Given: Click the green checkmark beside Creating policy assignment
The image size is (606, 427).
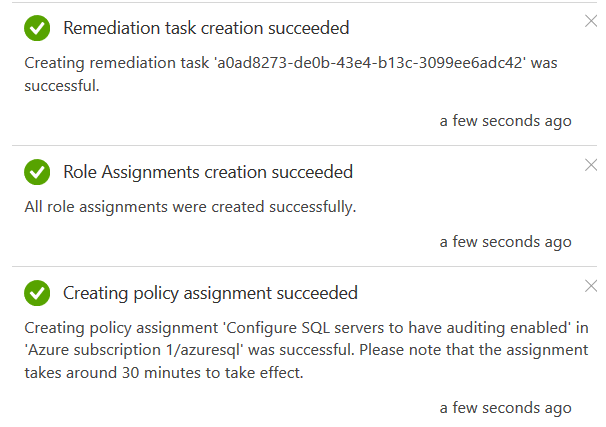Looking at the screenshot, I should click(x=37, y=294).
